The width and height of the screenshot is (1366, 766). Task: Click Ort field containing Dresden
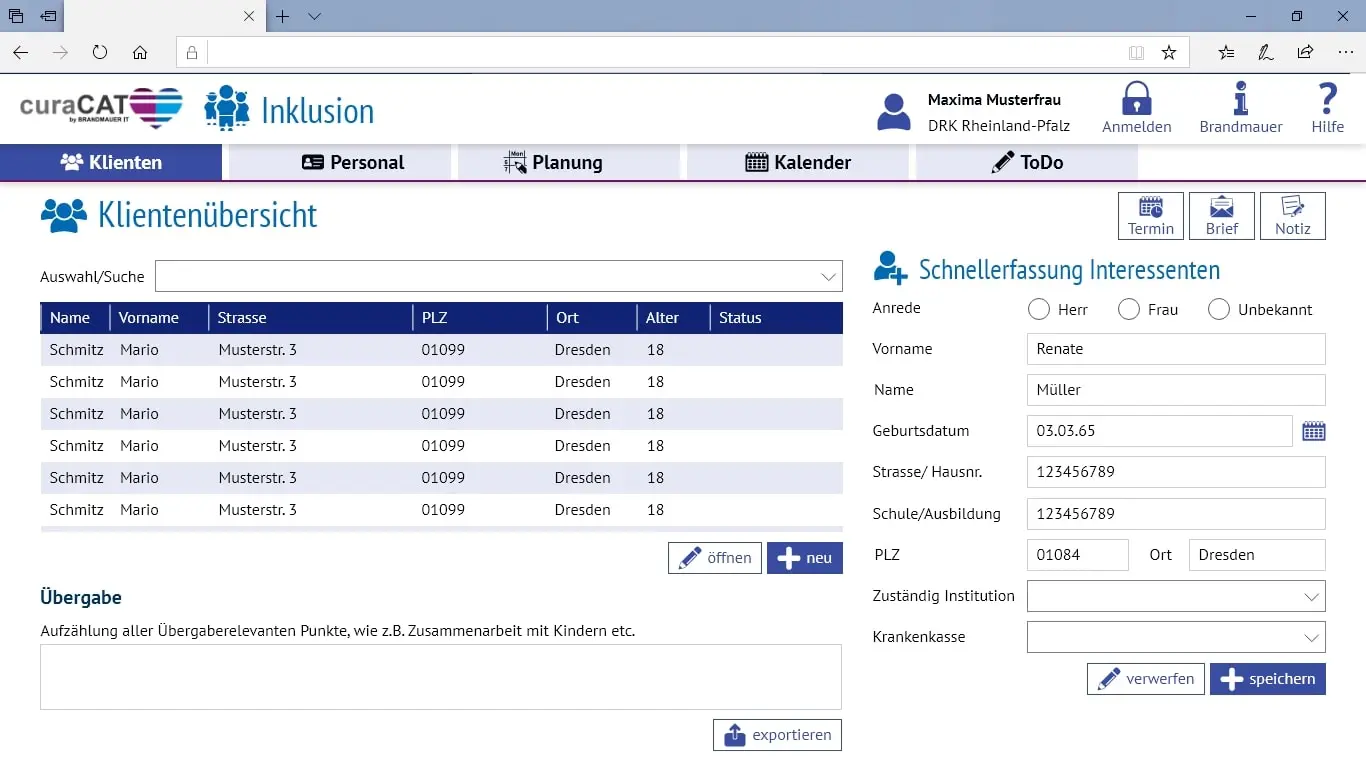[1257, 555]
